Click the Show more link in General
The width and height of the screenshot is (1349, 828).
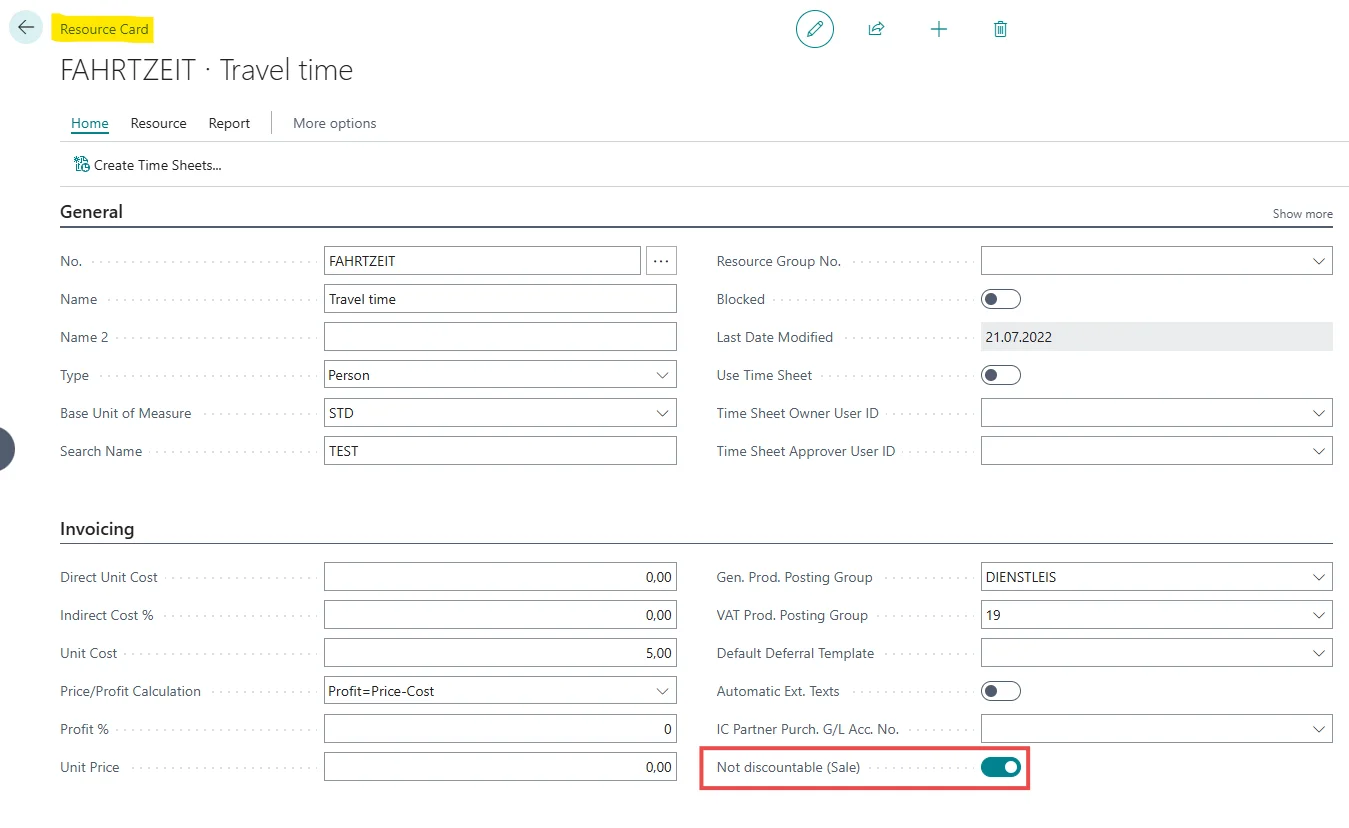1302,214
